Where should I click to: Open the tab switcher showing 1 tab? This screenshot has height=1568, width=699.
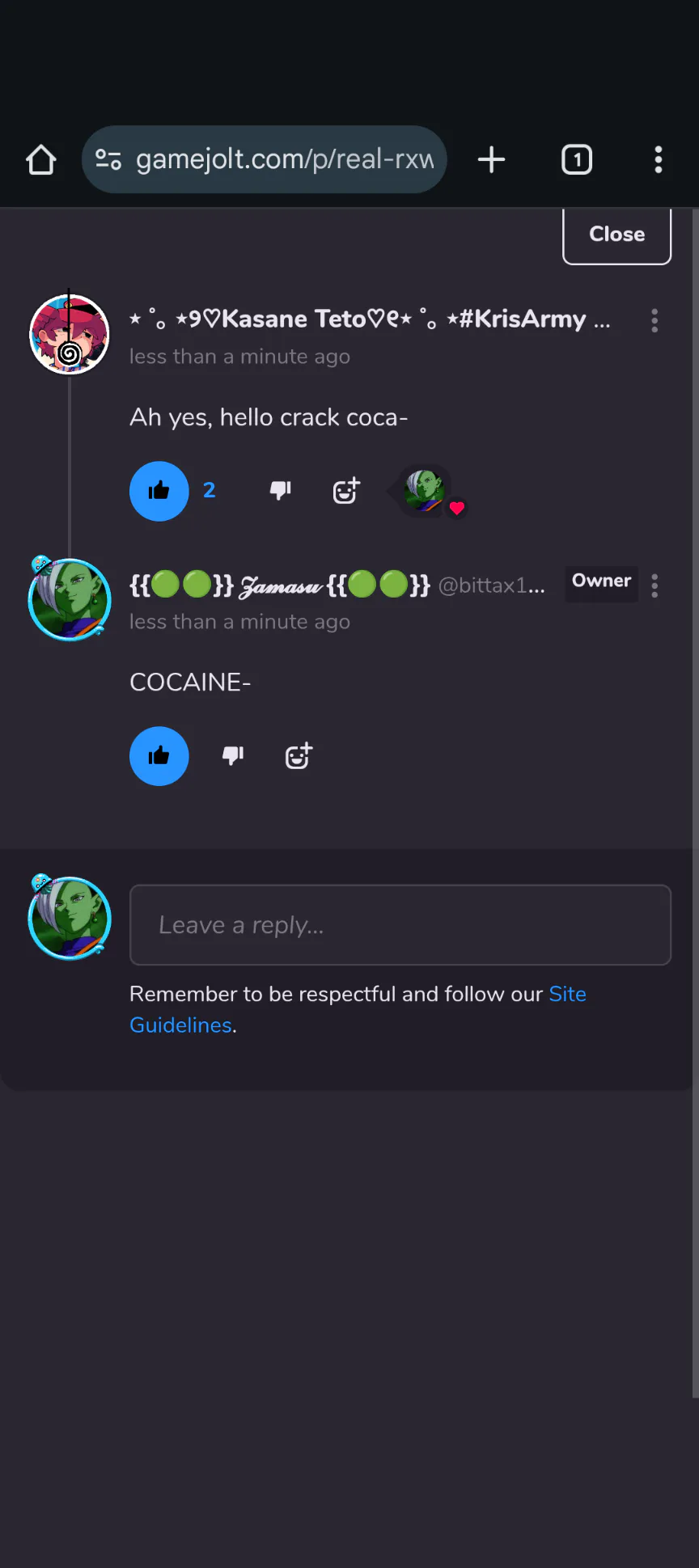pos(577,160)
